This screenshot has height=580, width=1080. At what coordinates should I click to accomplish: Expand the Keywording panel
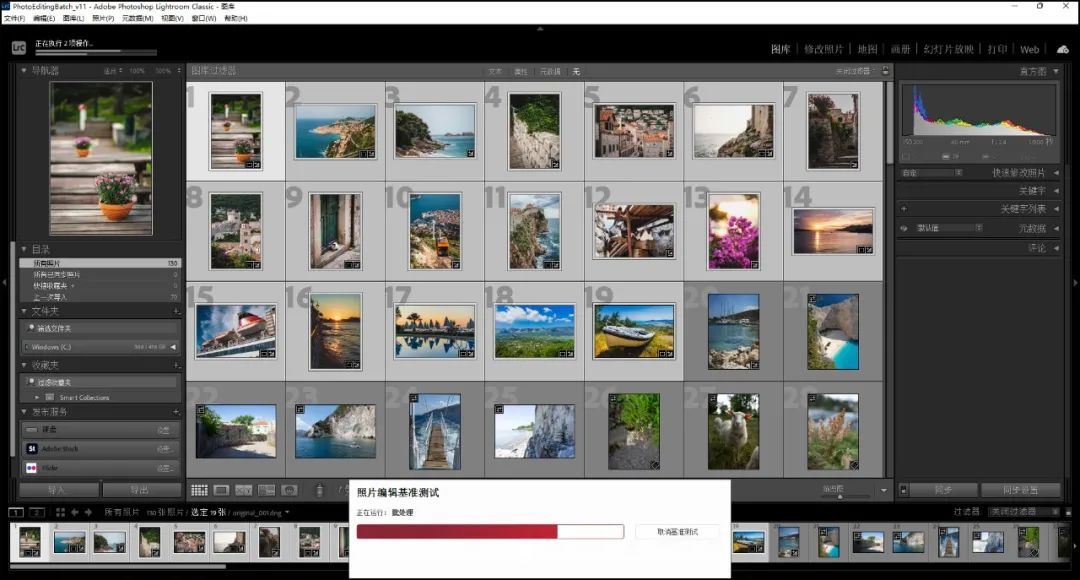pyautogui.click(x=1056, y=191)
